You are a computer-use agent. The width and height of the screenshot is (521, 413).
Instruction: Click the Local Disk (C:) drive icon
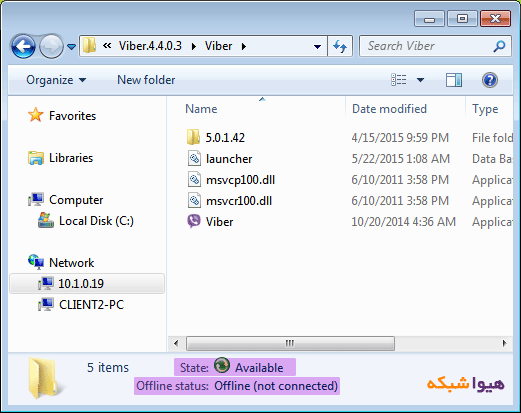click(46, 220)
